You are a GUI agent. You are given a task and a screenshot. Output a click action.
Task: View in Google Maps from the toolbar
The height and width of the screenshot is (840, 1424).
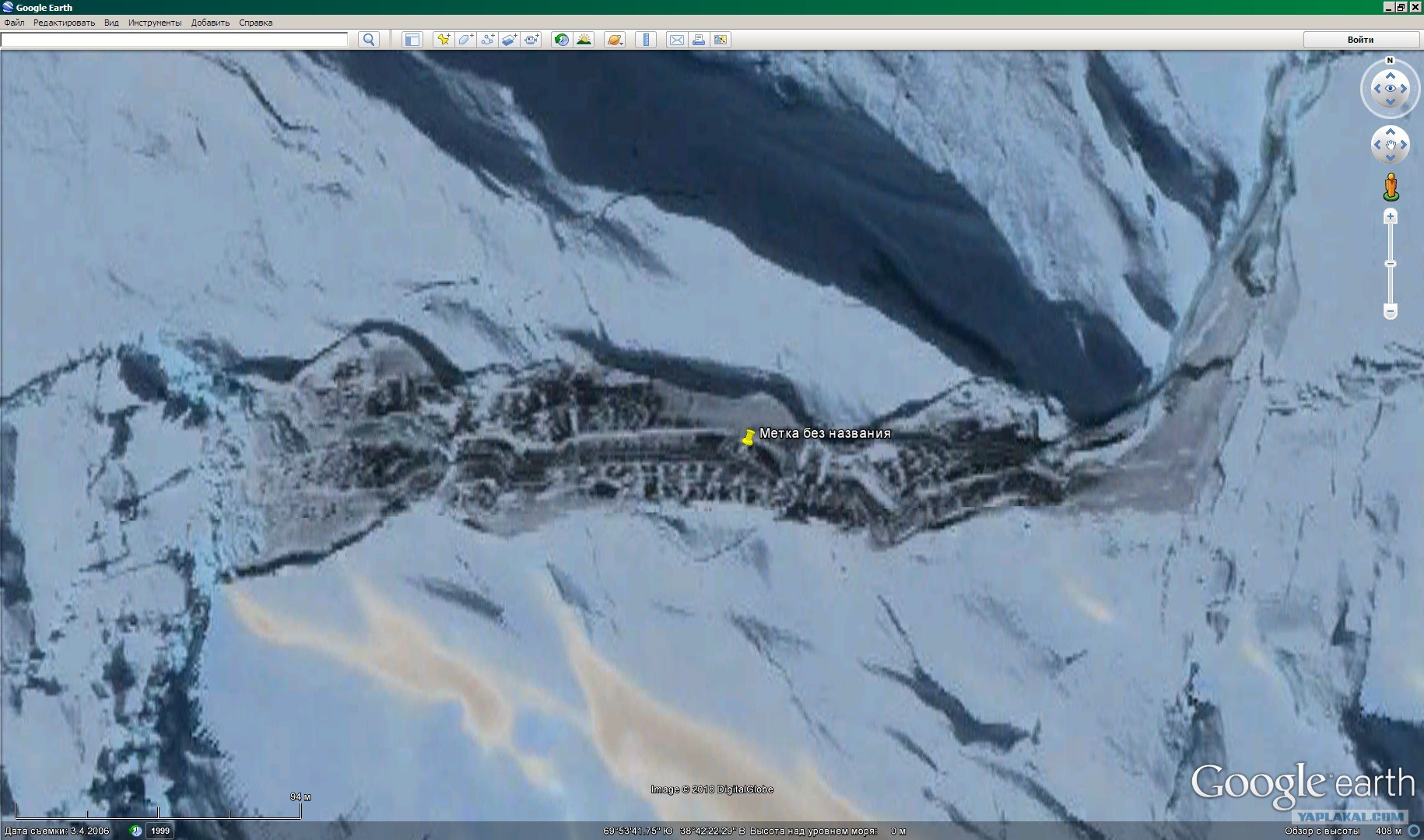click(721, 40)
